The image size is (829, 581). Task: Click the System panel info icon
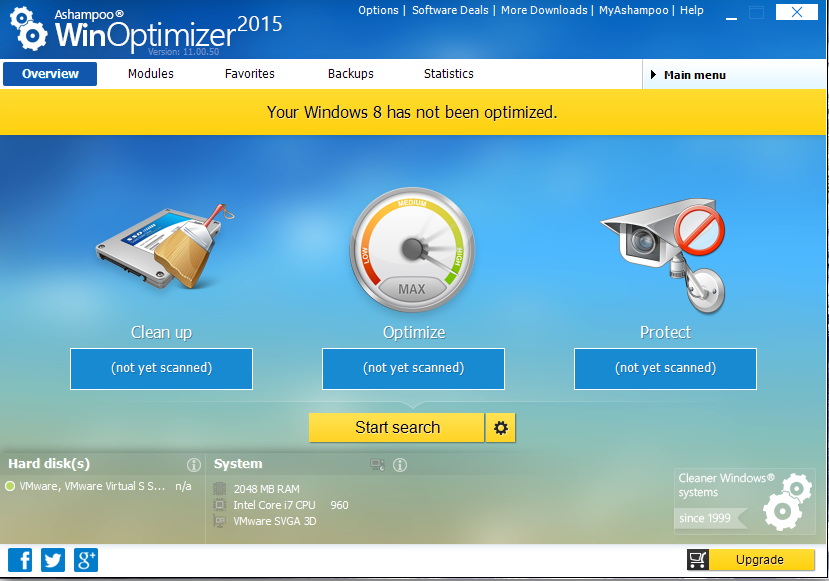(400, 465)
